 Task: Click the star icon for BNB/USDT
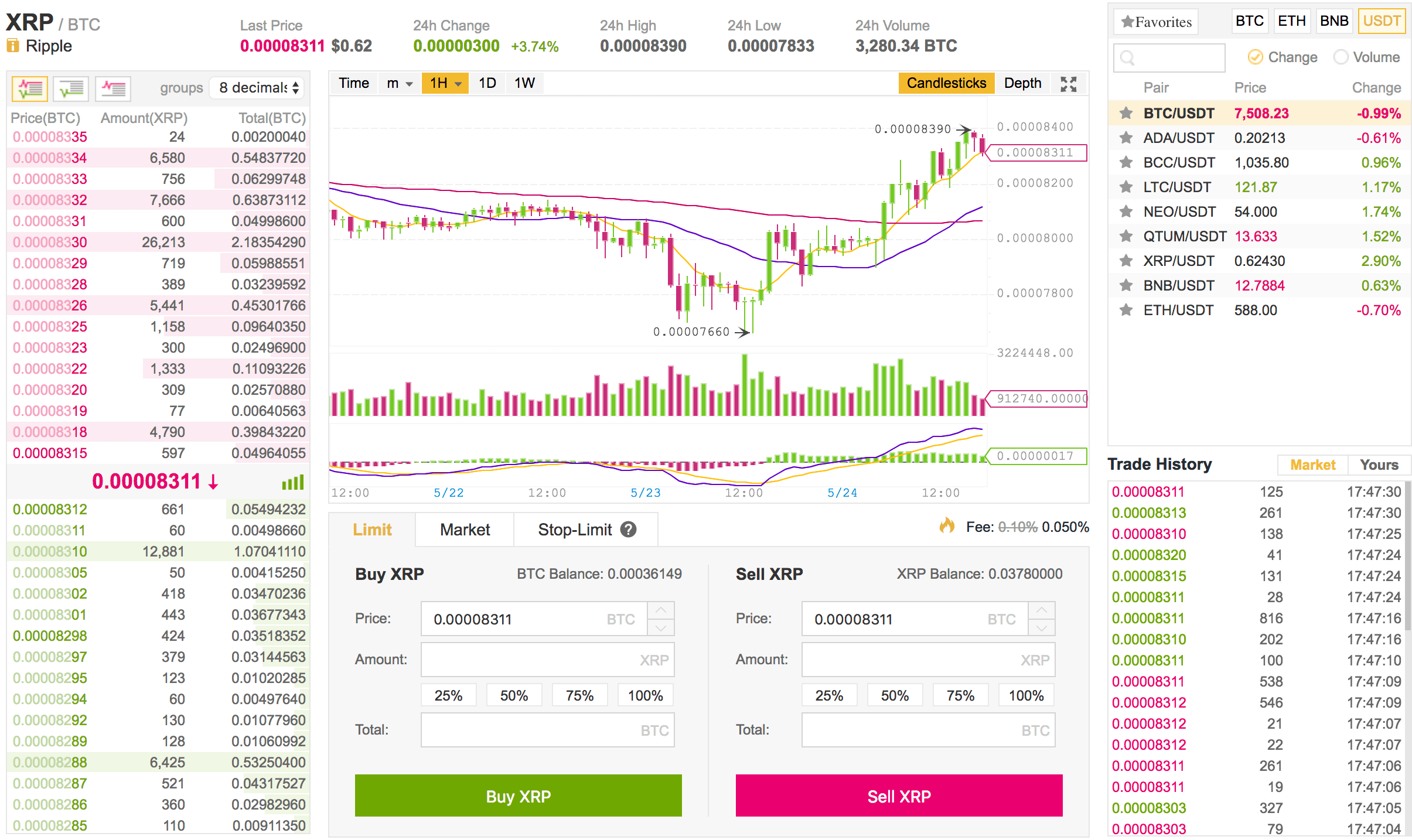[x=1125, y=285]
